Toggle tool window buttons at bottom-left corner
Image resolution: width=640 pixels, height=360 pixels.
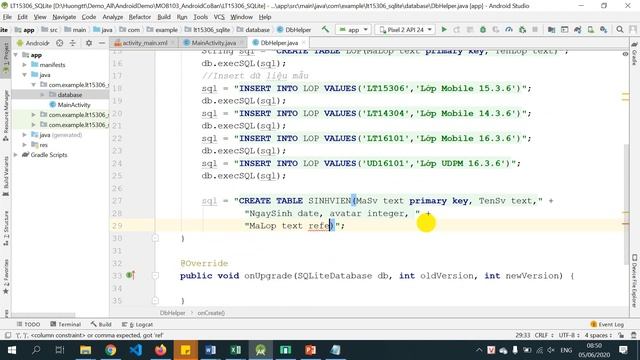[7, 335]
